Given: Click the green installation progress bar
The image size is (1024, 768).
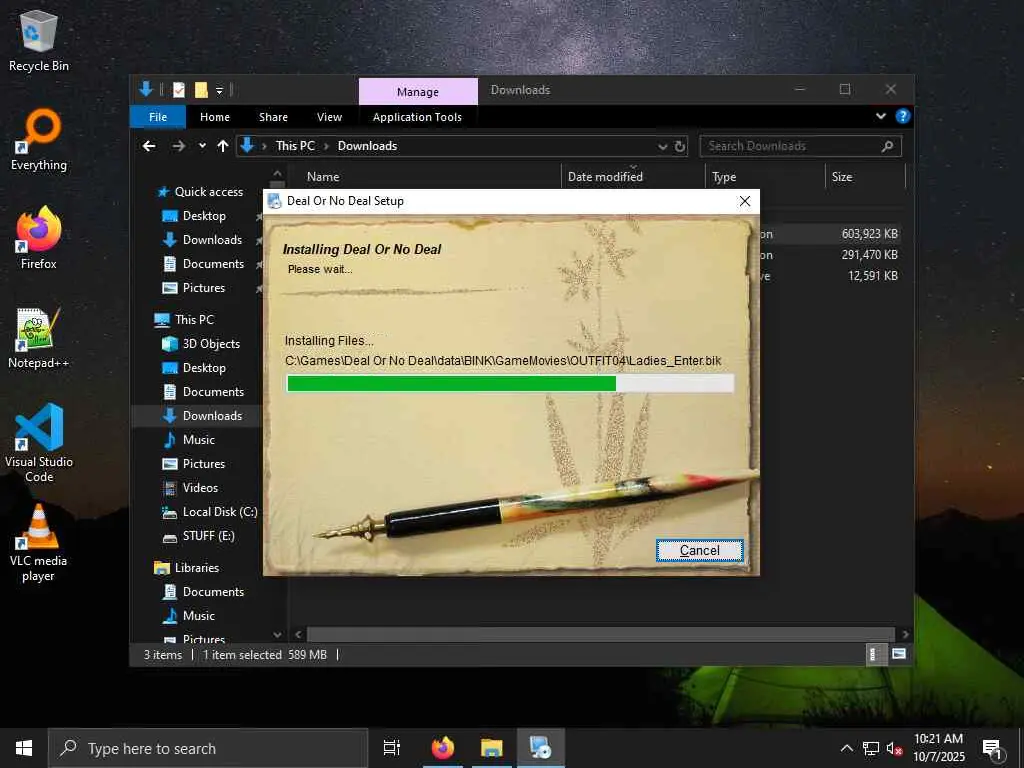Looking at the screenshot, I should pos(510,383).
